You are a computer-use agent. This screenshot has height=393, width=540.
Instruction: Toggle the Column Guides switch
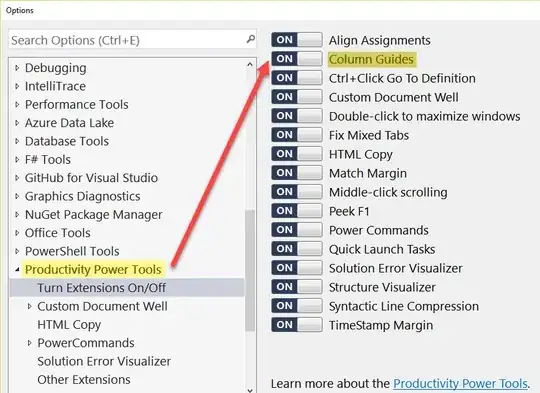297,59
